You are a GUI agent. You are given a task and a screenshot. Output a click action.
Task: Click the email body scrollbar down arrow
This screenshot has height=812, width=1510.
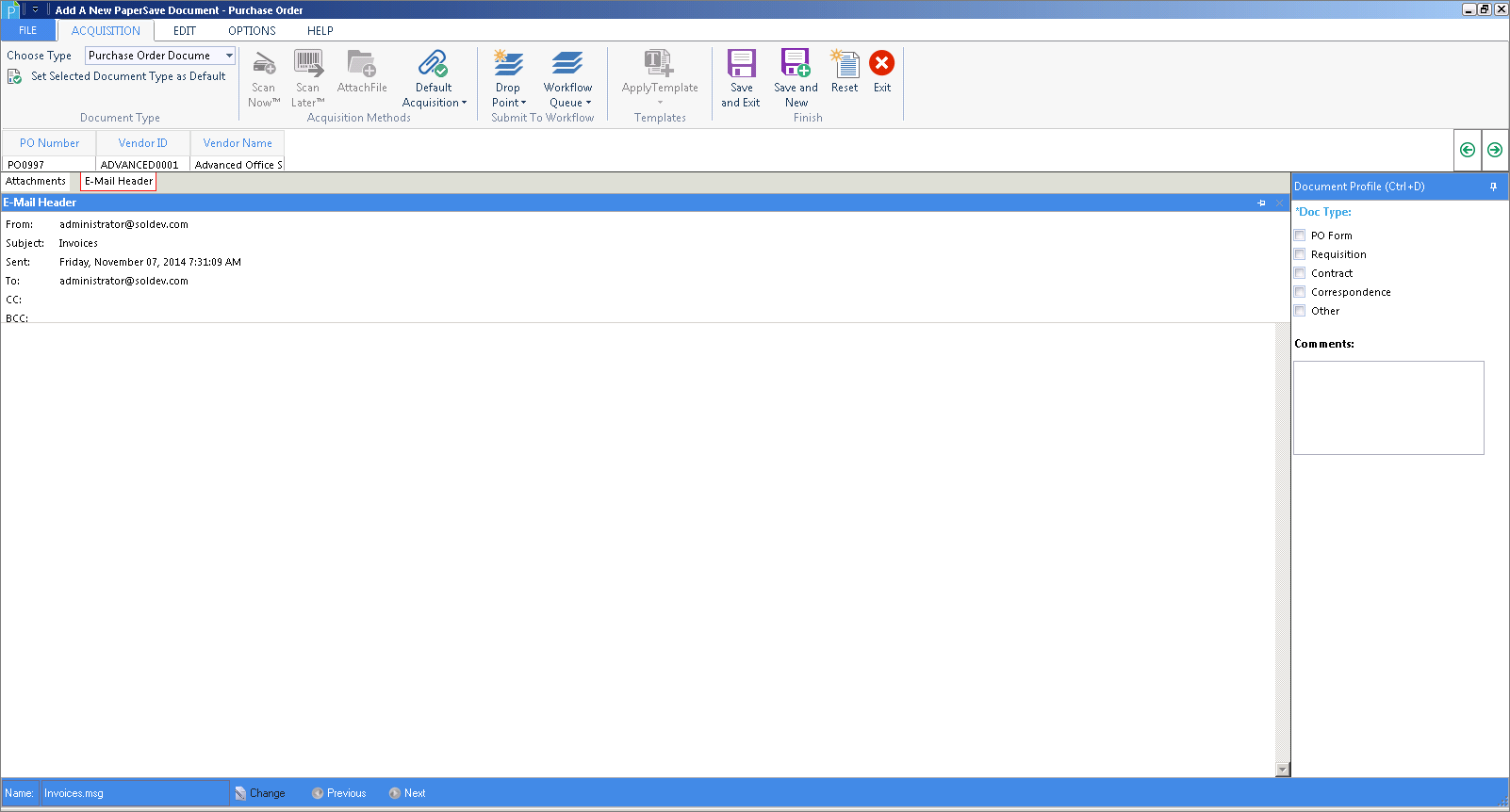1282,770
